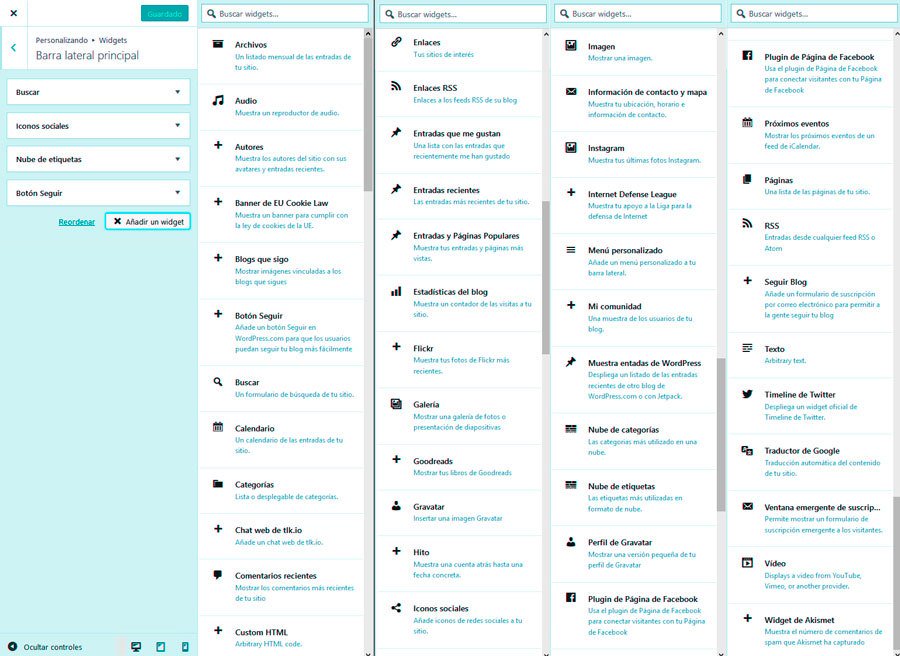Click the first widget list scrollbar
This screenshot has height=656, width=900.
click(368, 115)
